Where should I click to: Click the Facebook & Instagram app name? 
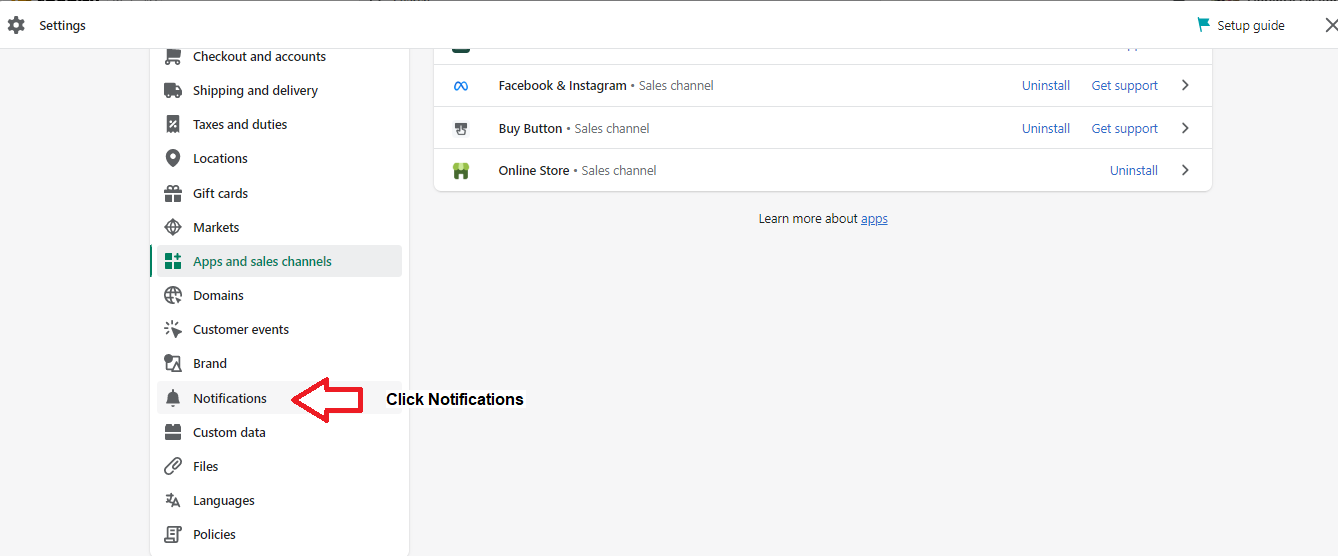[x=562, y=86]
